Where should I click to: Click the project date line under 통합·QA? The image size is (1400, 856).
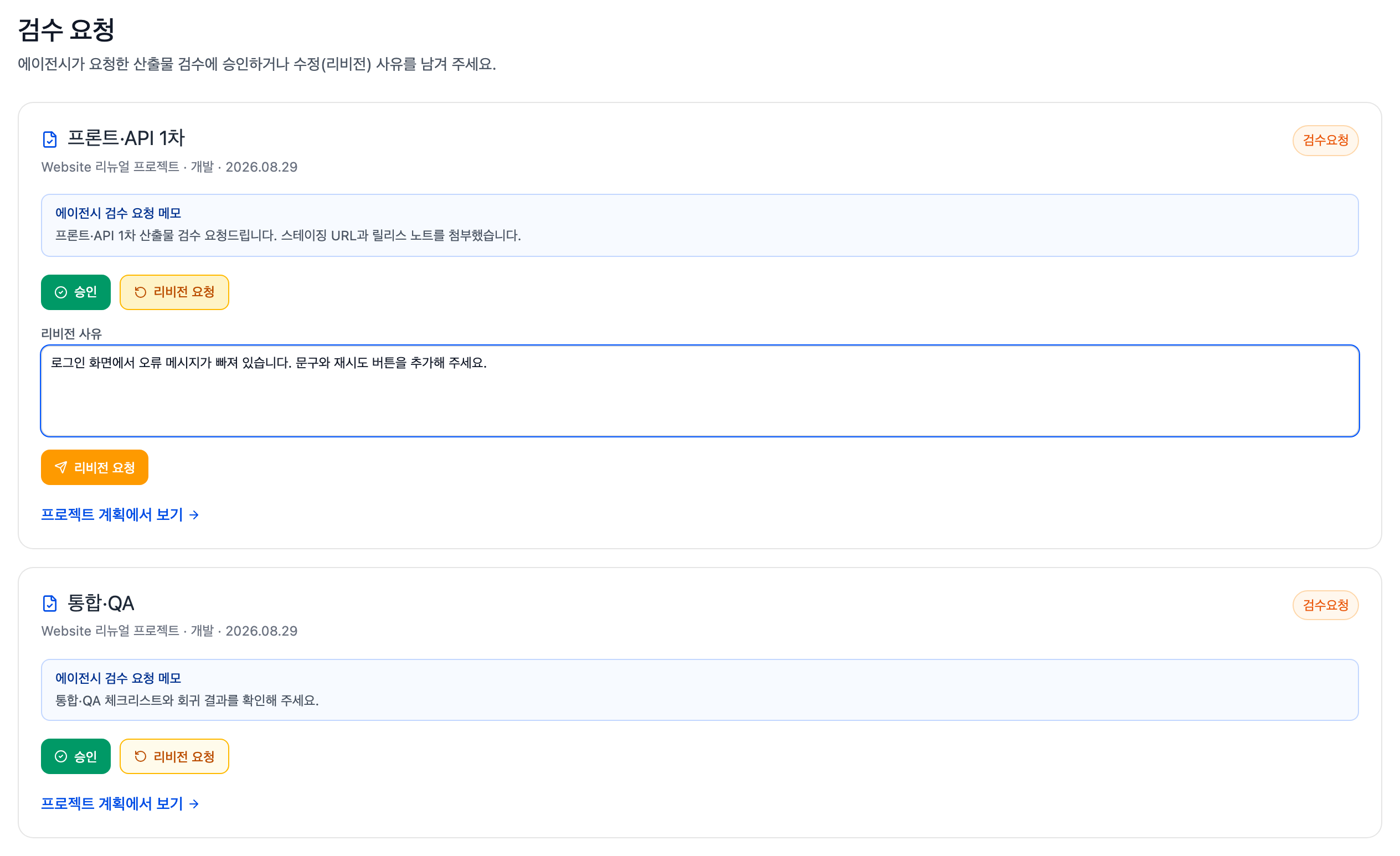coord(169,631)
